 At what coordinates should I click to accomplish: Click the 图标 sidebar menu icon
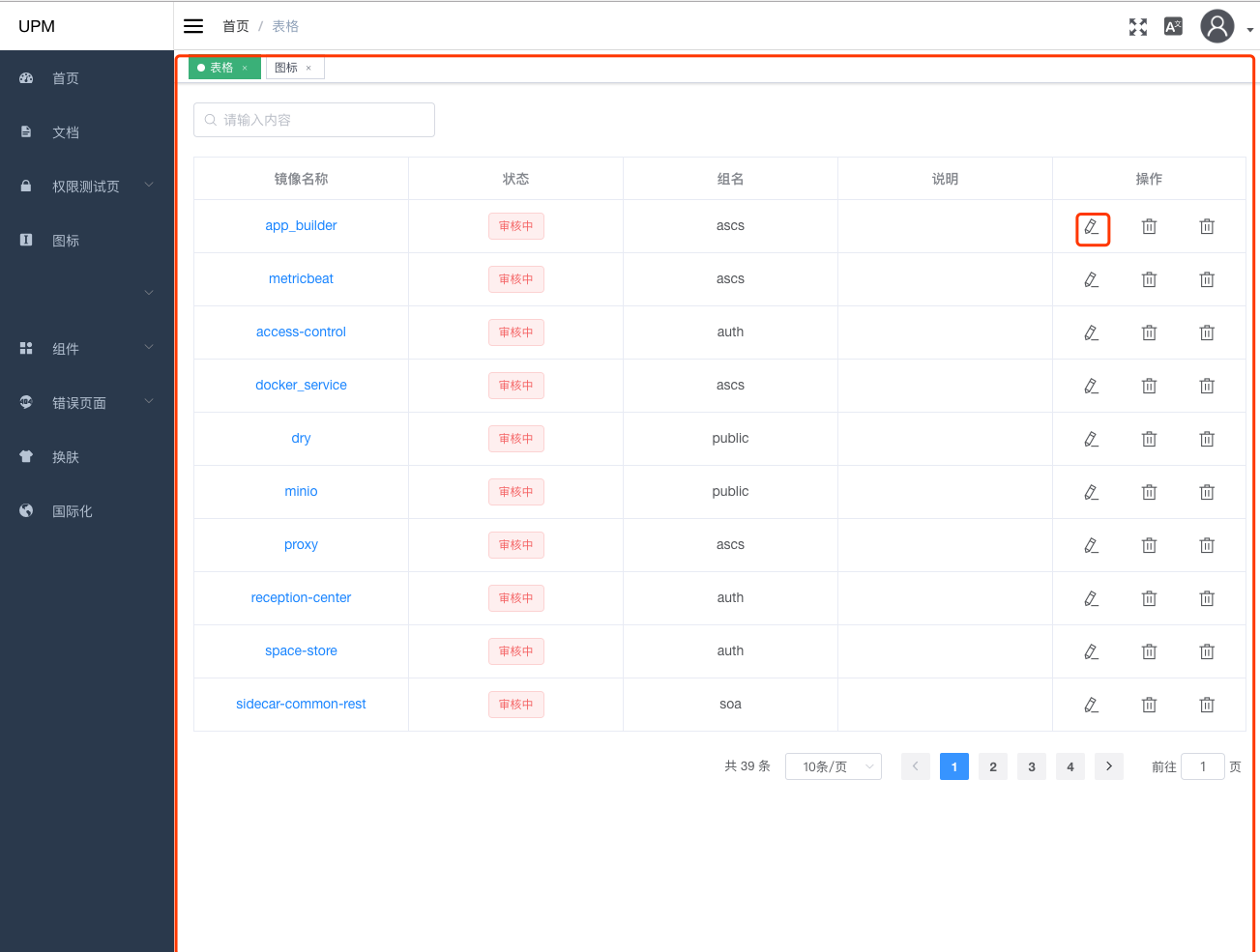[26, 240]
